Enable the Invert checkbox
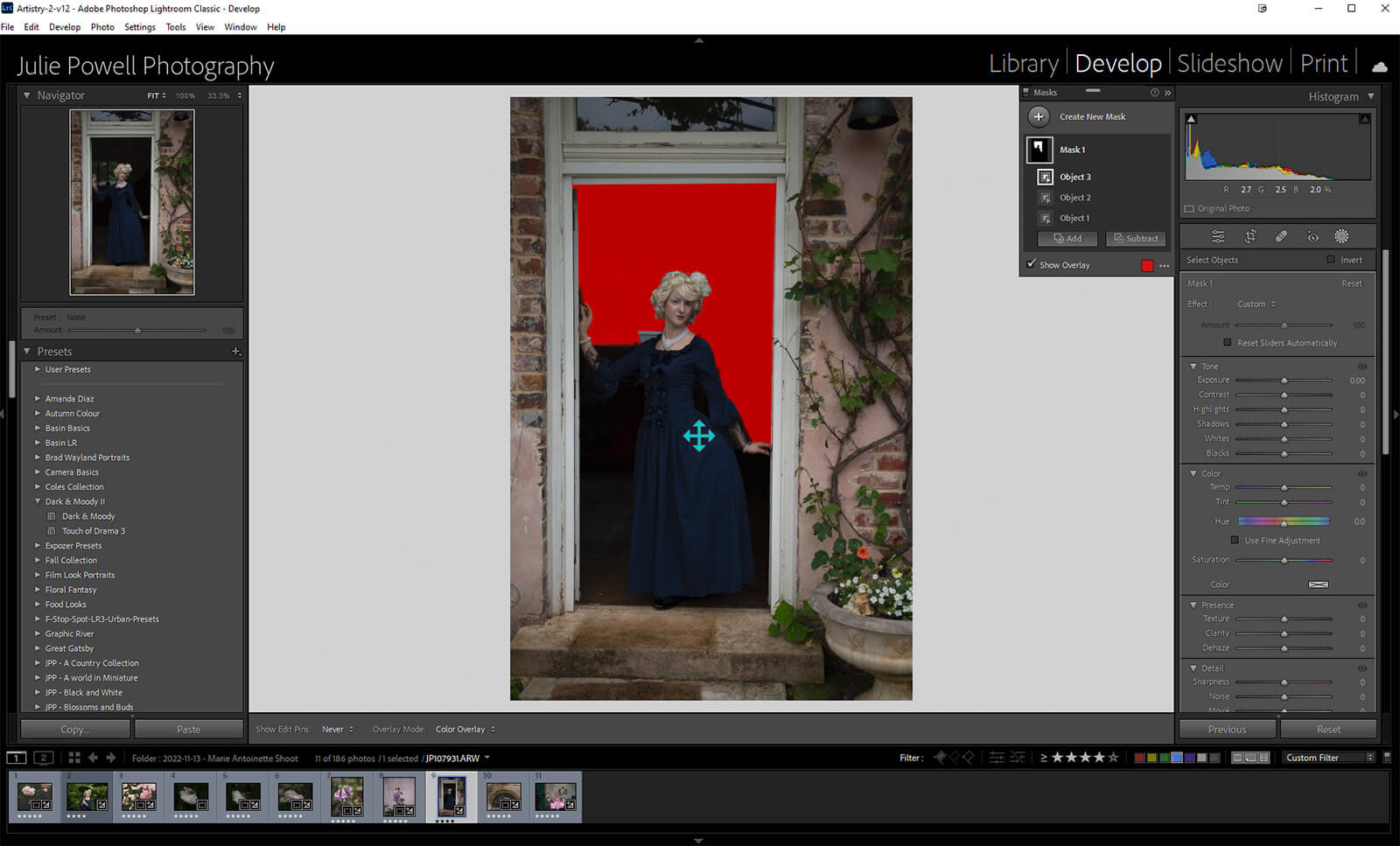The image size is (1400, 846). 1331,260
